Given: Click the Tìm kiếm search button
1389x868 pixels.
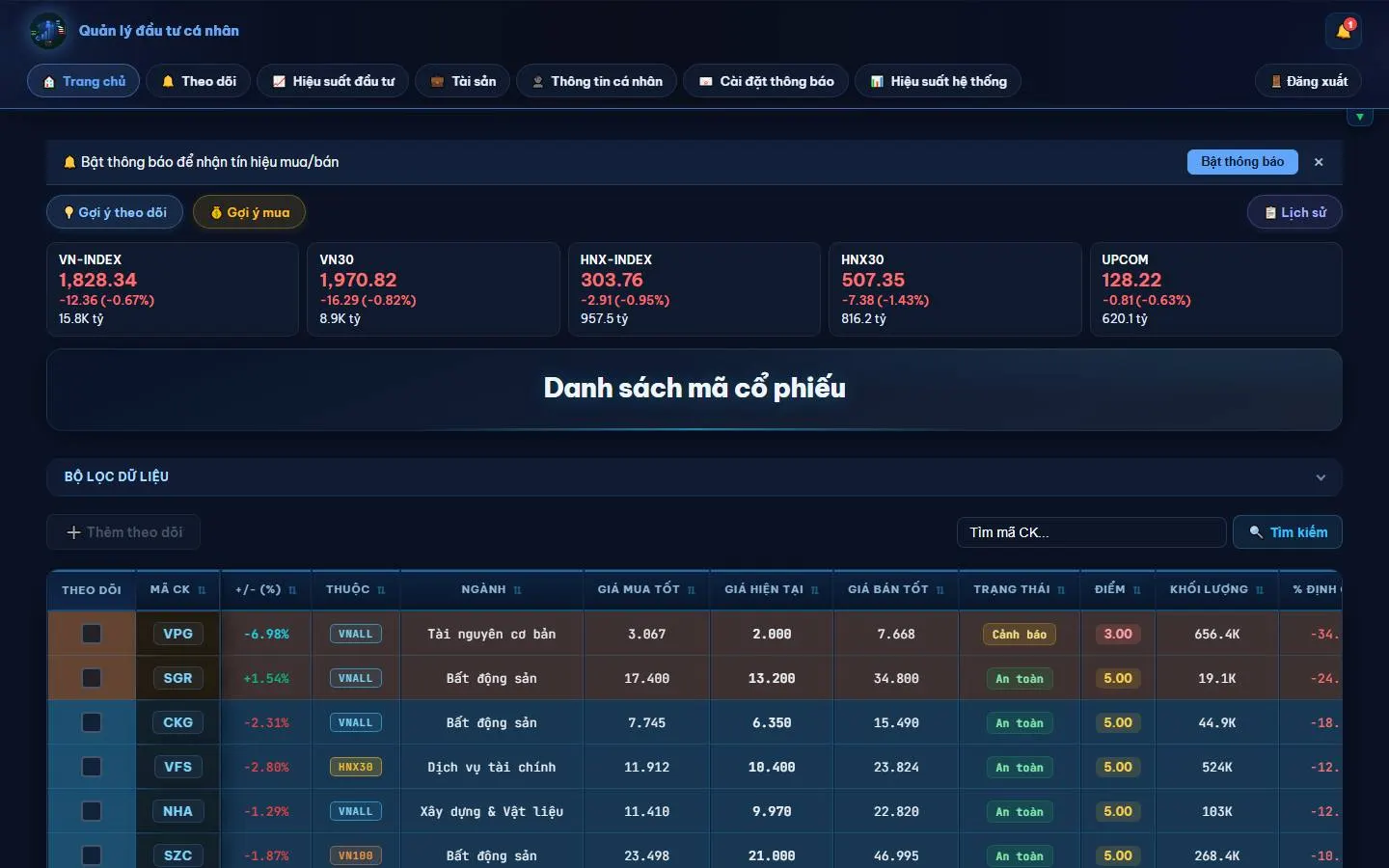Looking at the screenshot, I should pos(1288,532).
